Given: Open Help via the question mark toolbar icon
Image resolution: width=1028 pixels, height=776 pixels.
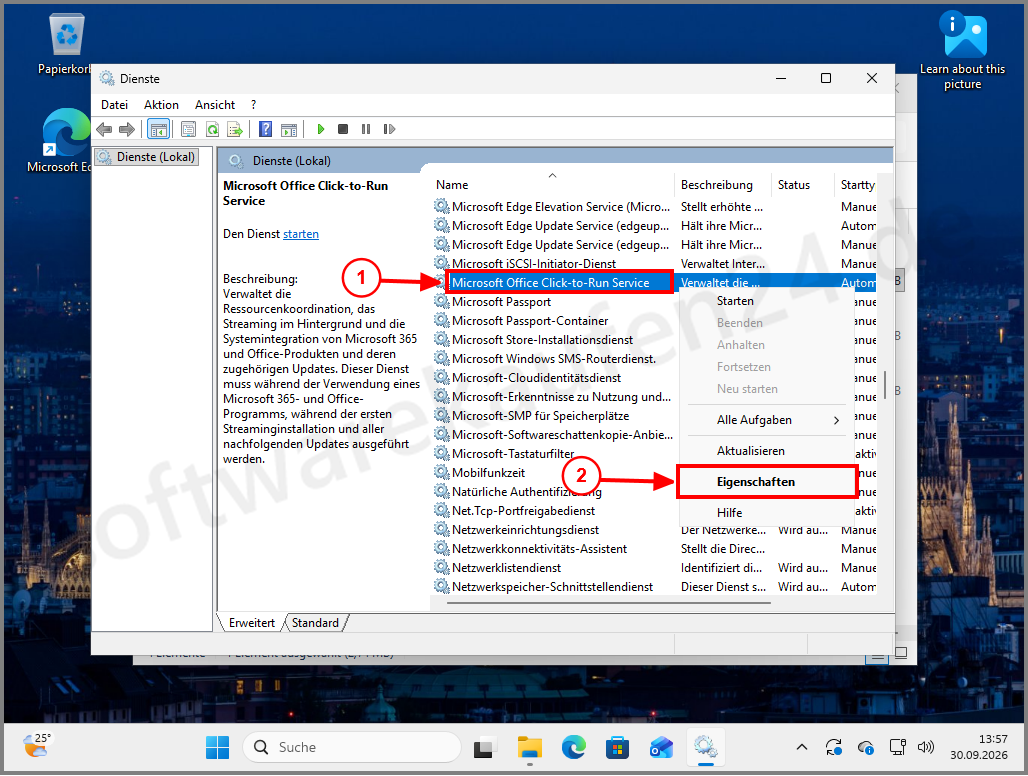Looking at the screenshot, I should pos(265,129).
